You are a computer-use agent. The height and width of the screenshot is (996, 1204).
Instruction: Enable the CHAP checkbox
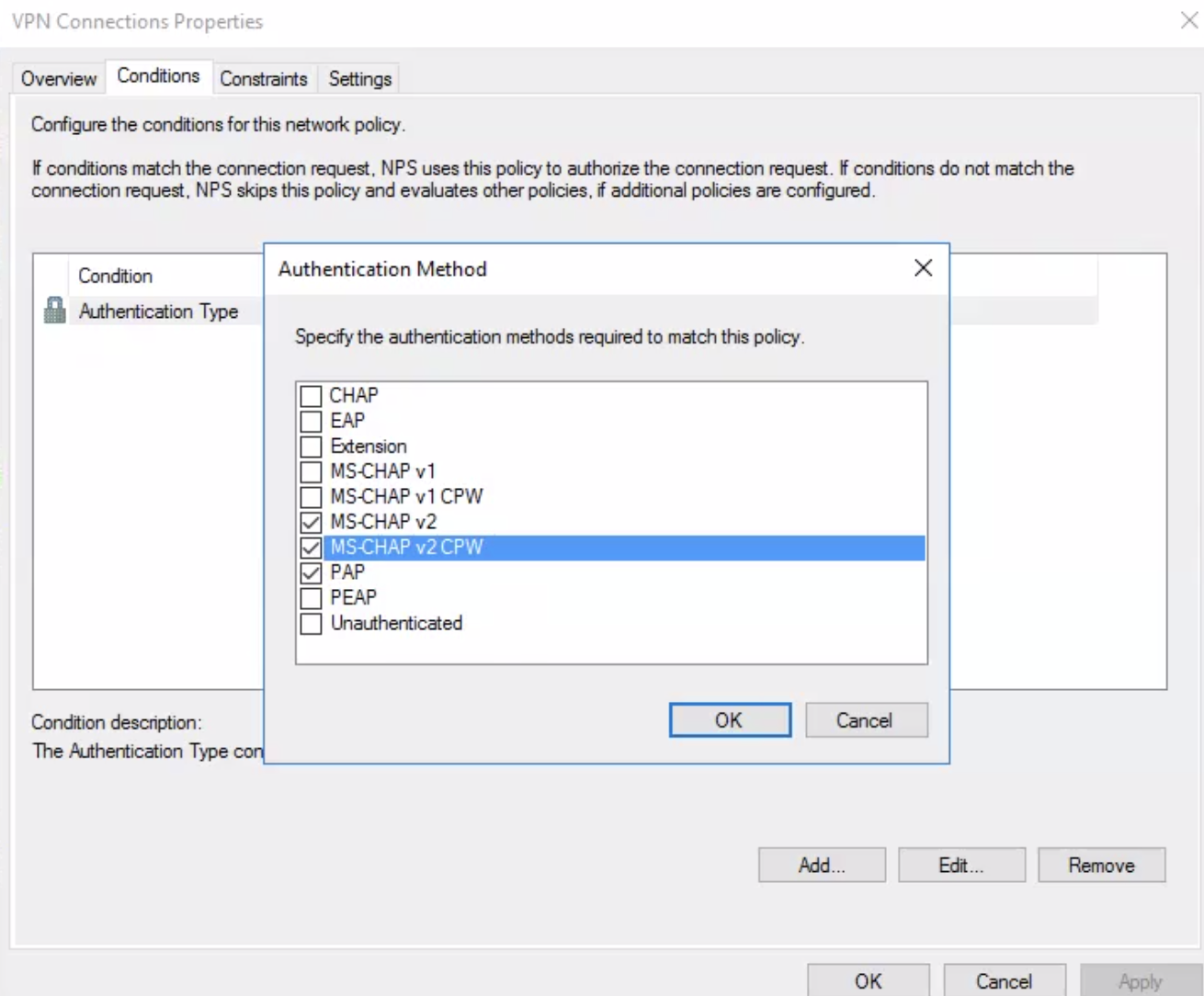pyautogui.click(x=312, y=396)
